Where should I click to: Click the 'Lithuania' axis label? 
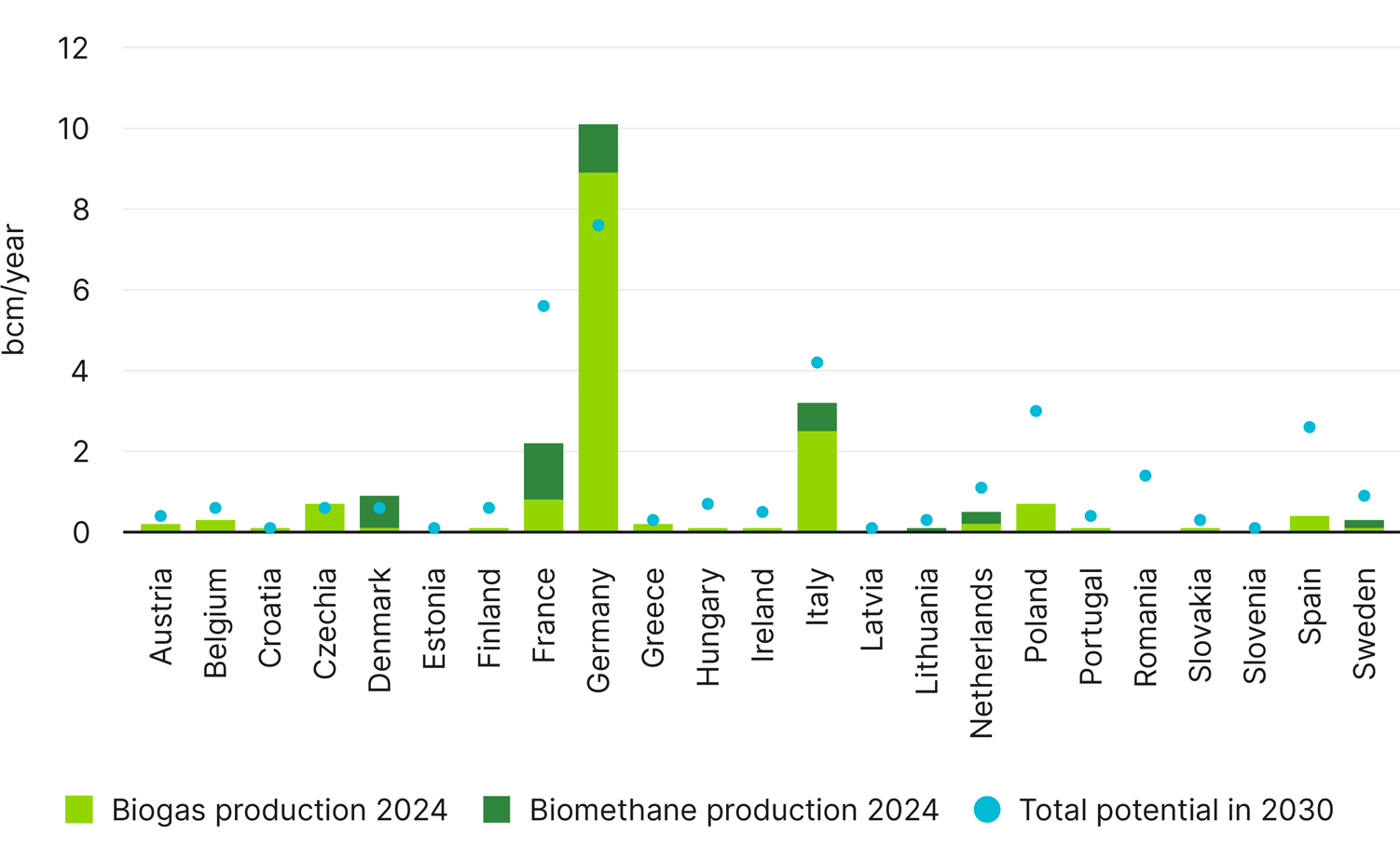pos(926,632)
